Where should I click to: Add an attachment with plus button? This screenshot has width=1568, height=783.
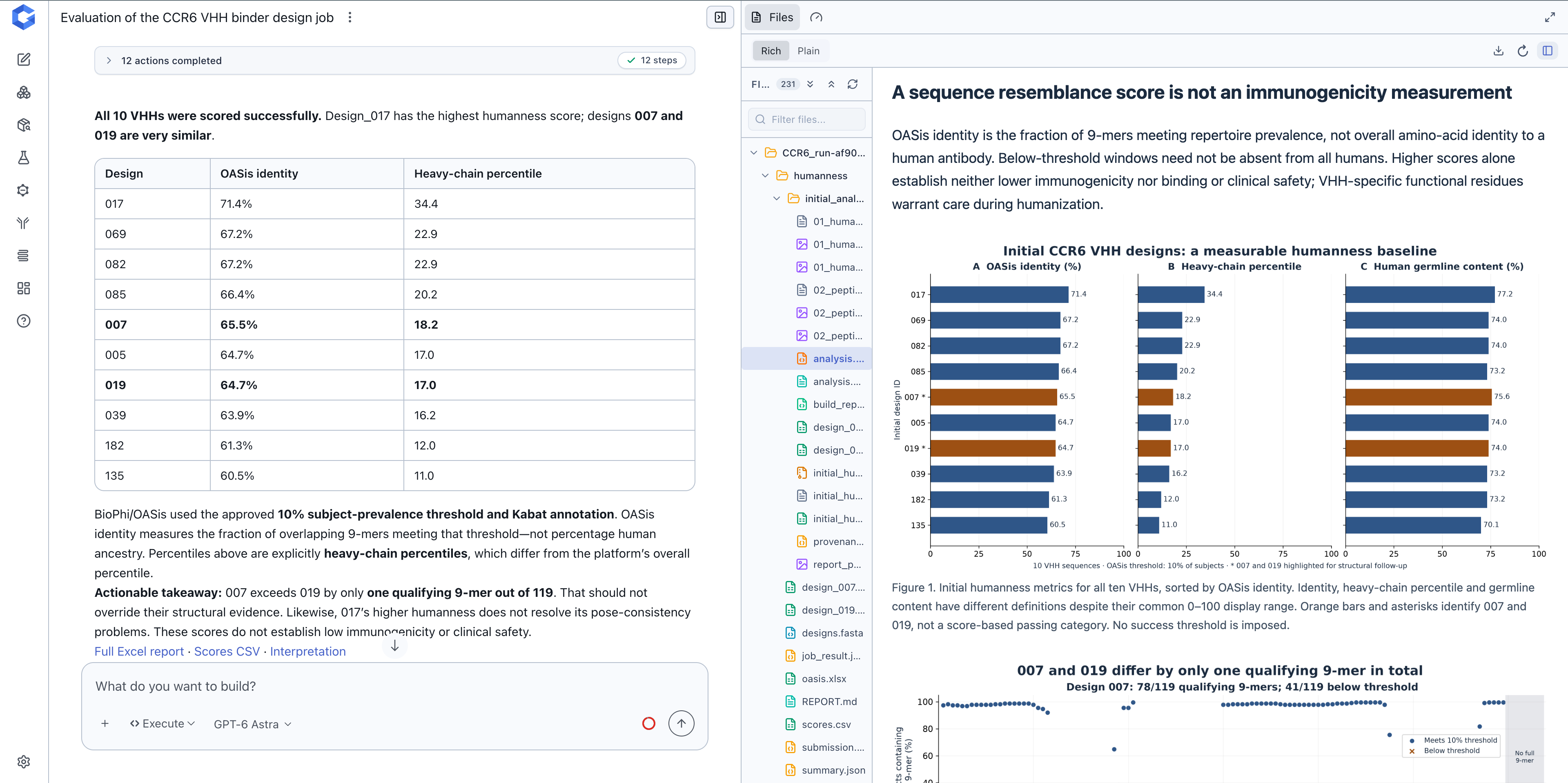tap(105, 723)
